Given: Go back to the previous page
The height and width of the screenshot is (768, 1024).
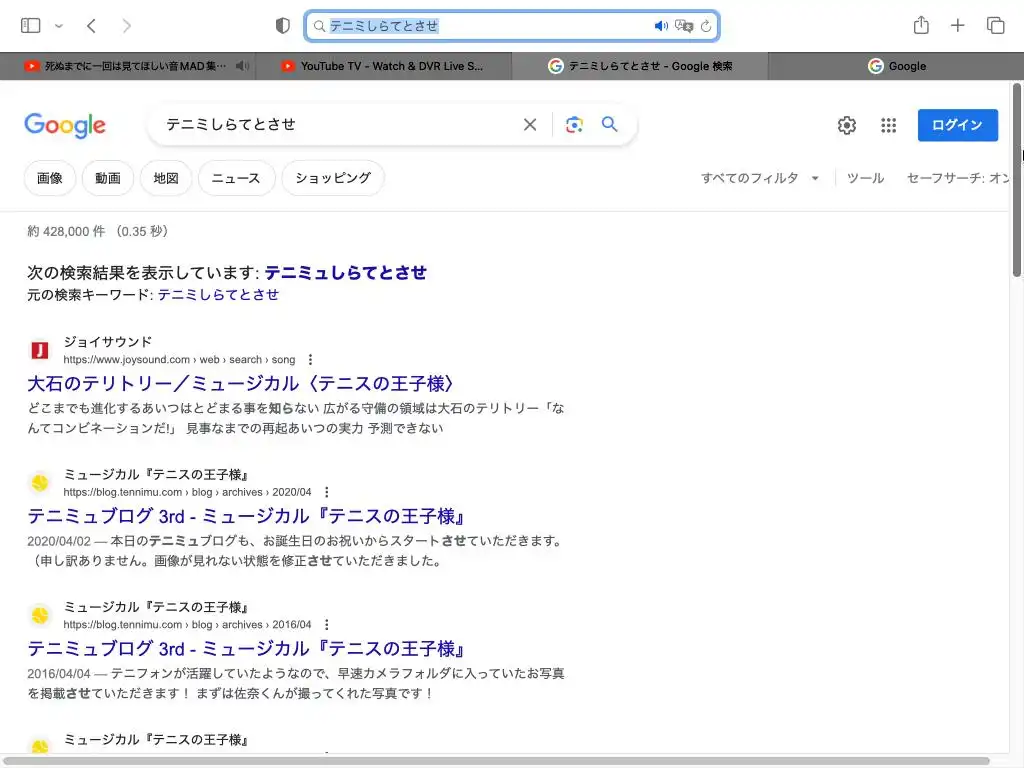Looking at the screenshot, I should (x=91, y=25).
